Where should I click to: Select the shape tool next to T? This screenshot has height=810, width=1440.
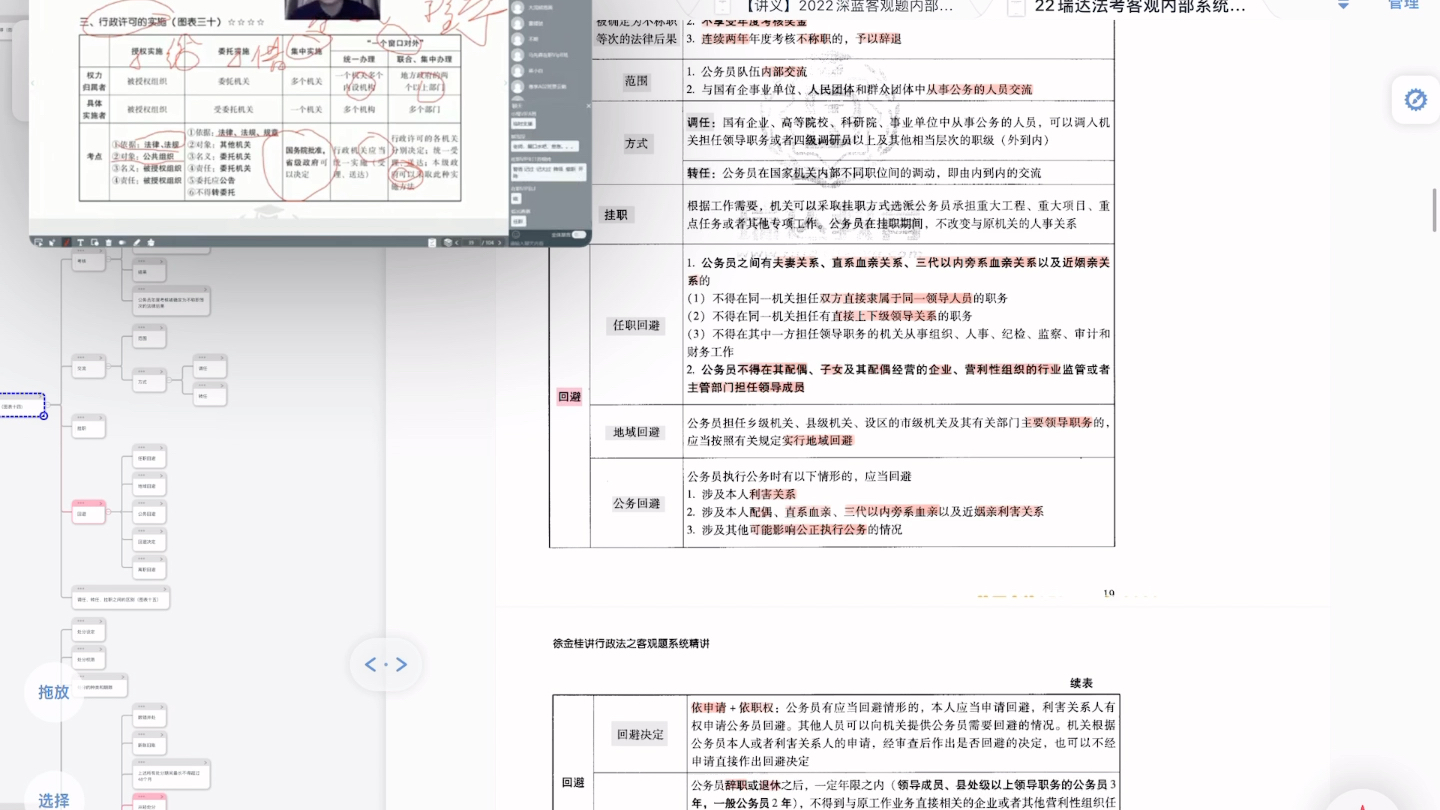pos(95,242)
